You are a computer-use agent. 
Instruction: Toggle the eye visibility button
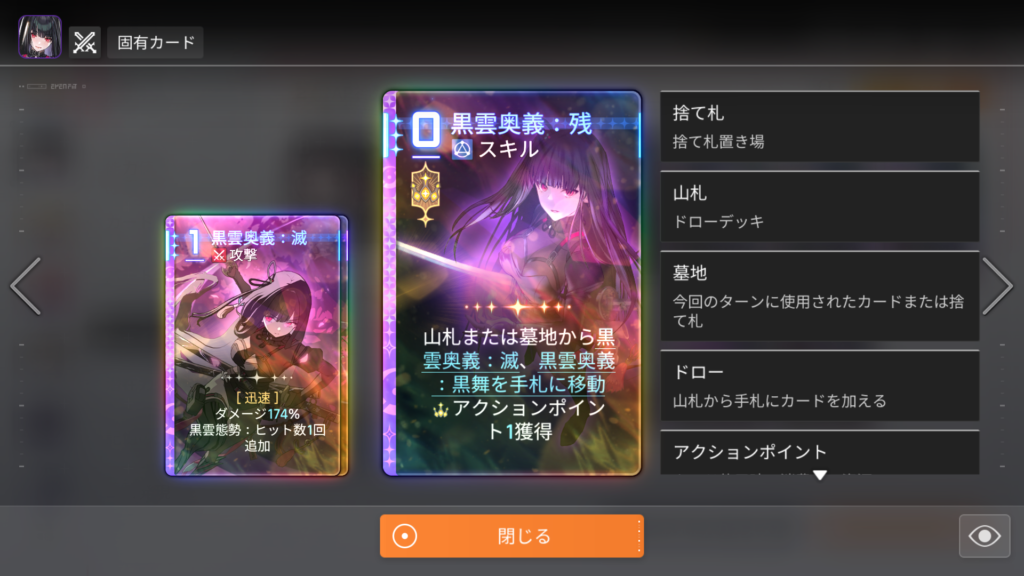pyautogui.click(x=984, y=536)
